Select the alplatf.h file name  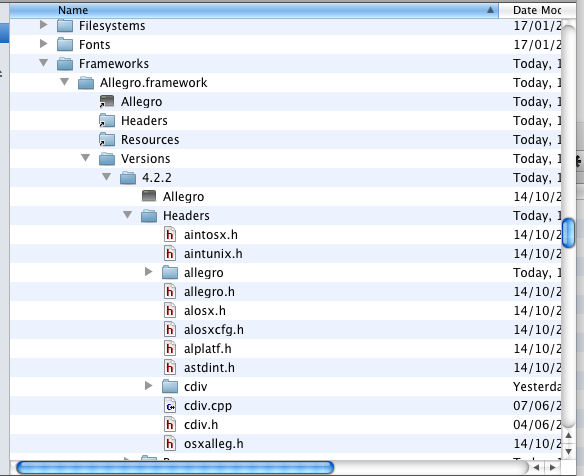207,349
